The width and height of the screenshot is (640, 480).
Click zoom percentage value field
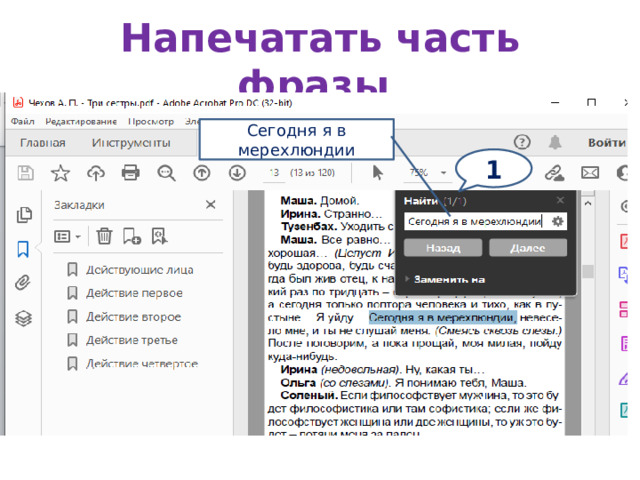[x=418, y=173]
